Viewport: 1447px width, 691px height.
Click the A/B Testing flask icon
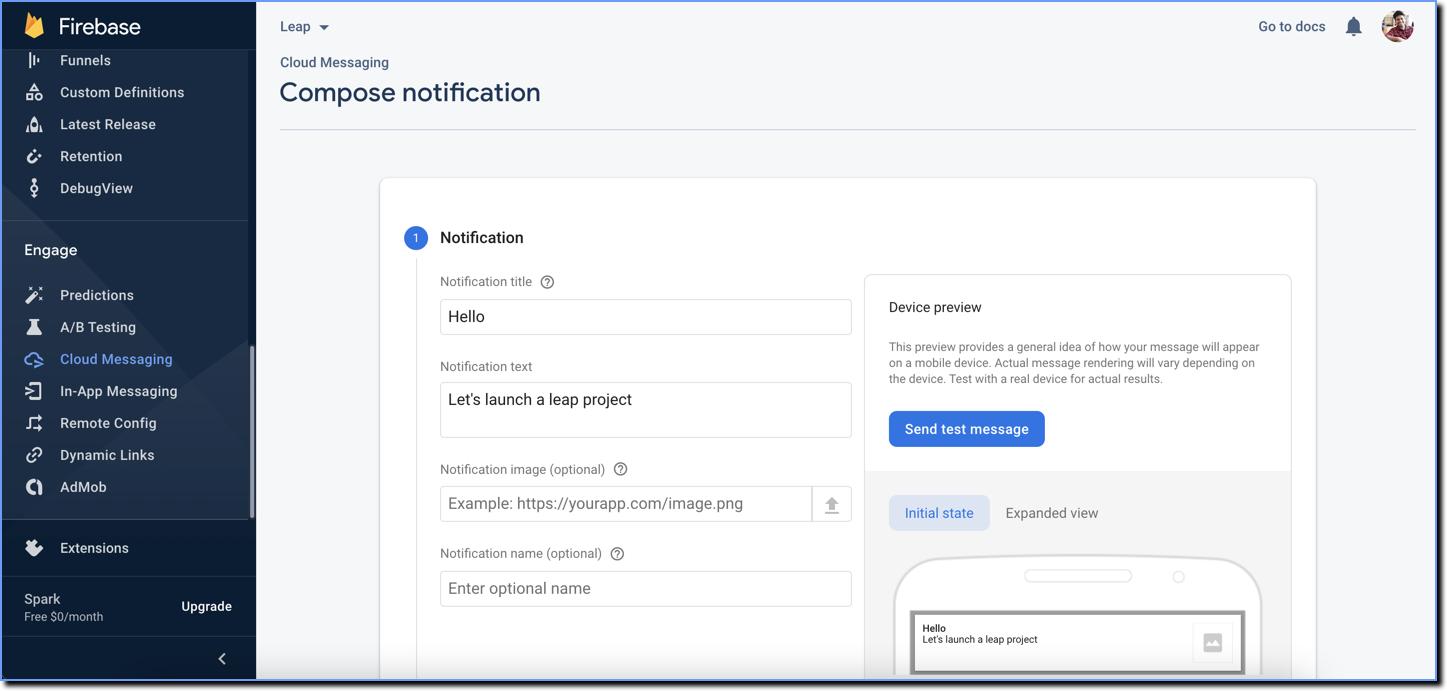click(34, 327)
